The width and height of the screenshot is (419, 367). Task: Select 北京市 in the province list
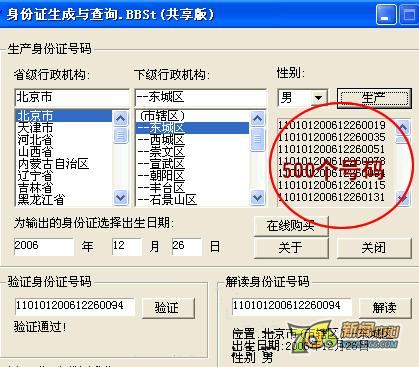(x=64, y=116)
